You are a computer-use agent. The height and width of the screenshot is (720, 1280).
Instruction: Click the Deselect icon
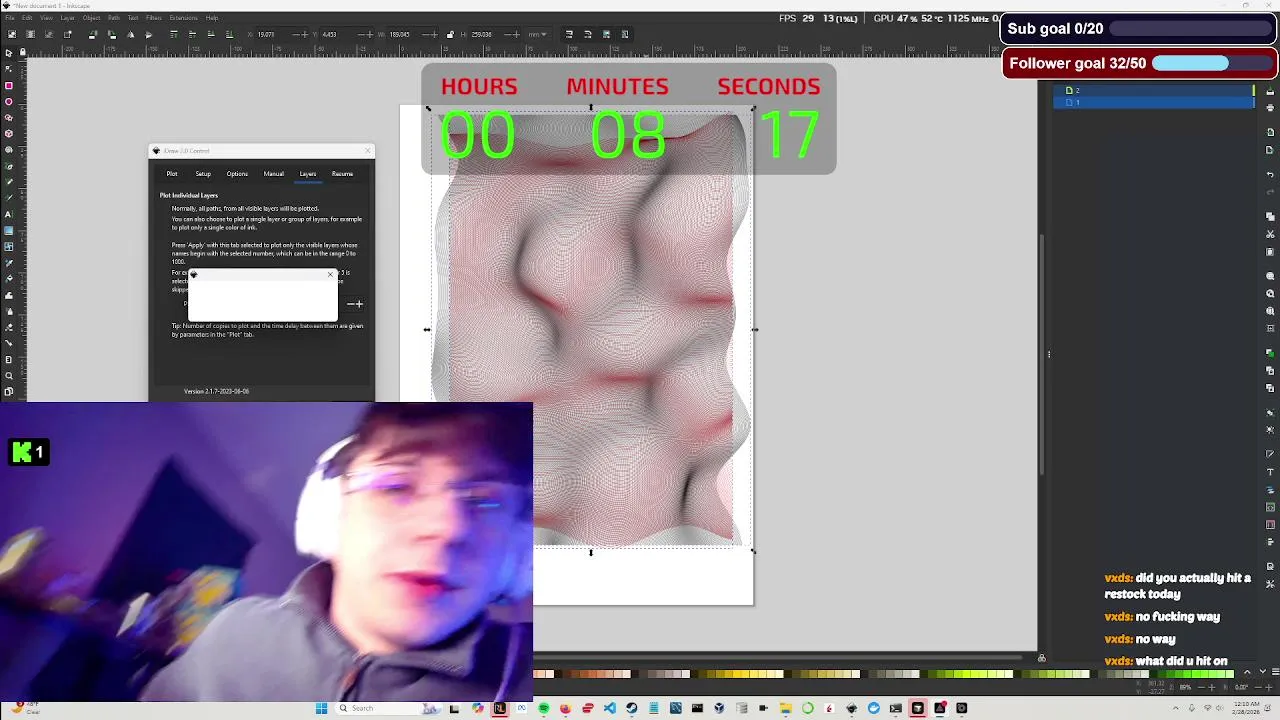pos(48,34)
